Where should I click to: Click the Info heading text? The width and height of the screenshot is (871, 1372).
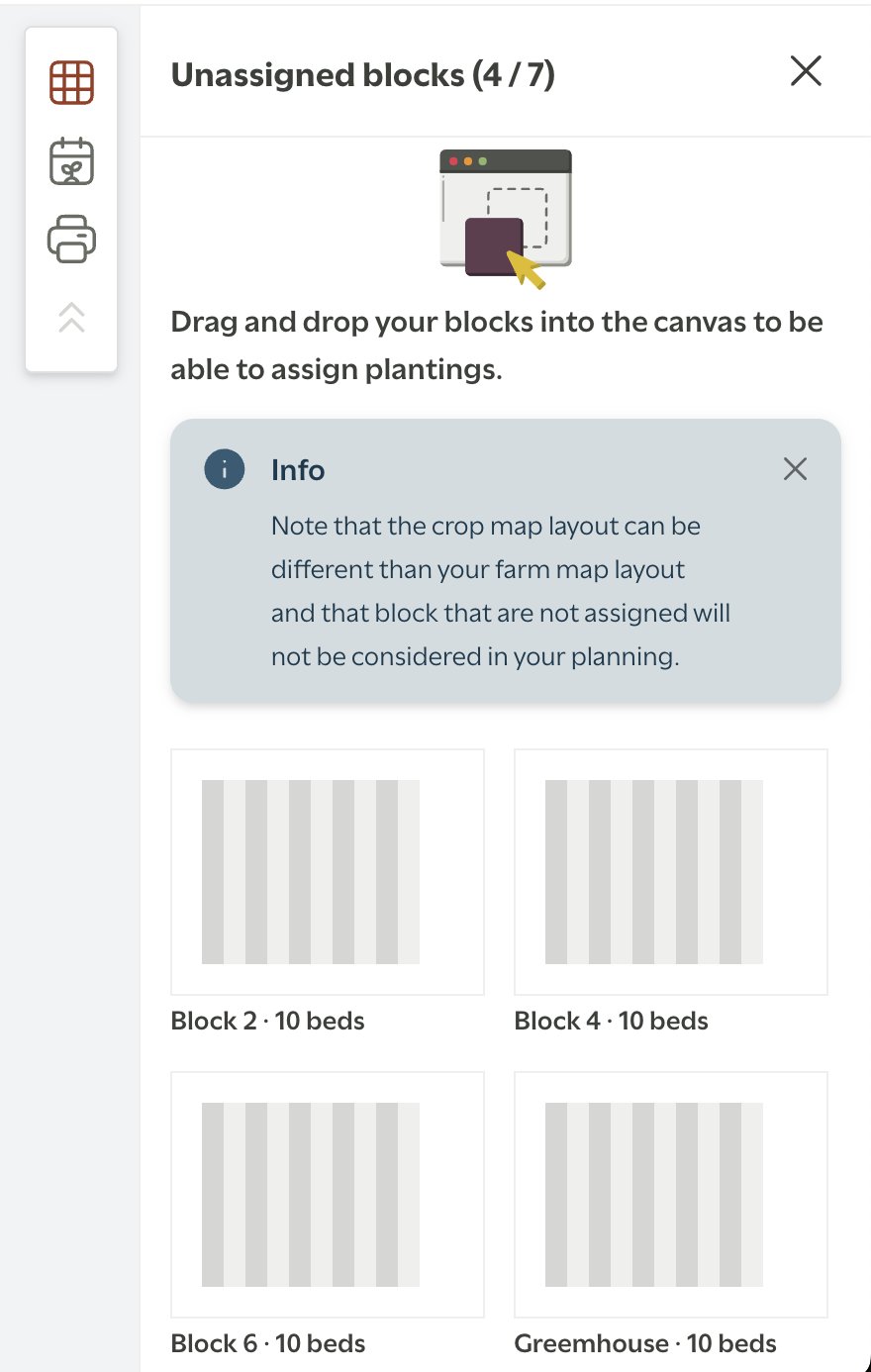pyautogui.click(x=298, y=470)
